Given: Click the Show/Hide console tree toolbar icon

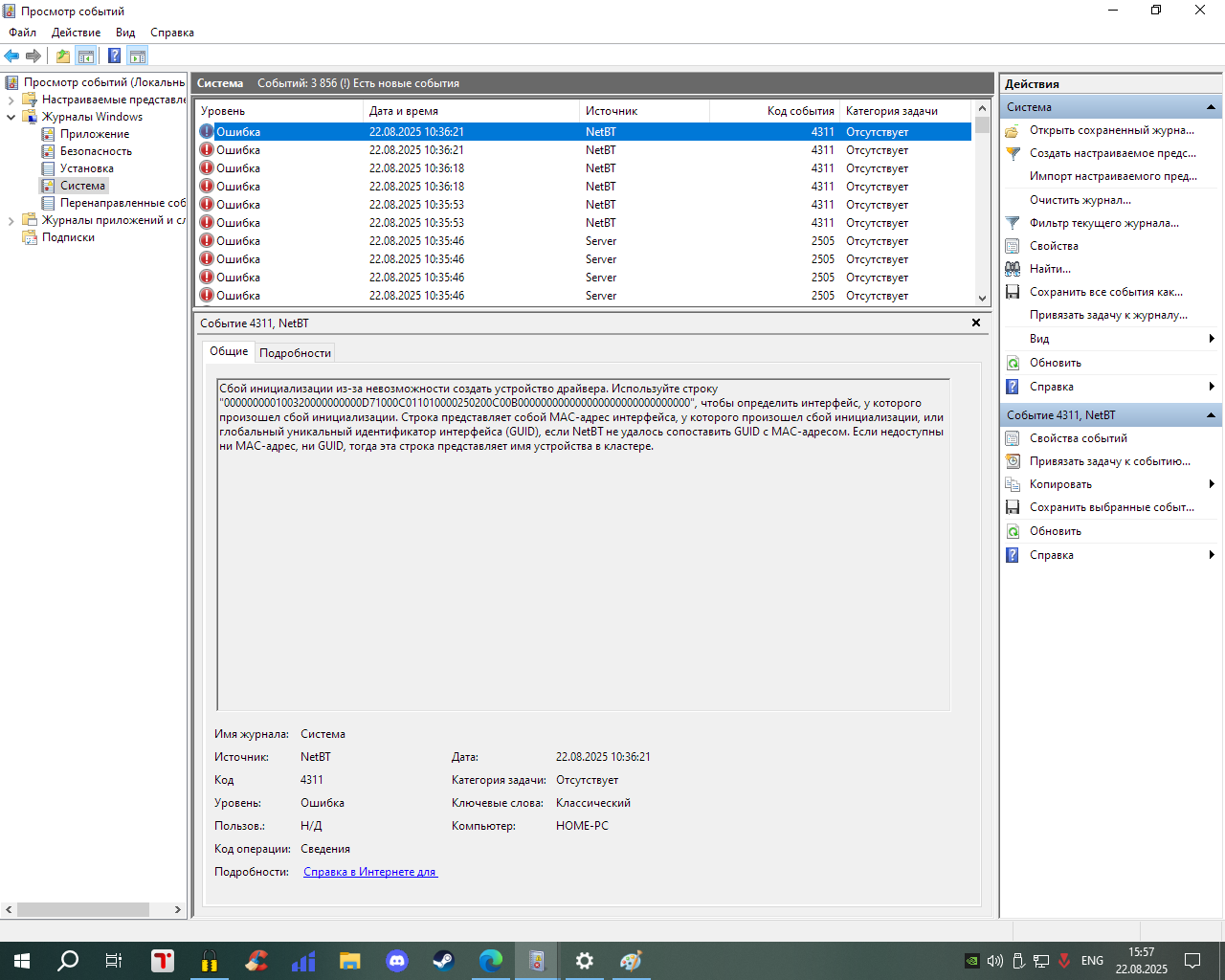Looking at the screenshot, I should click(x=86, y=56).
